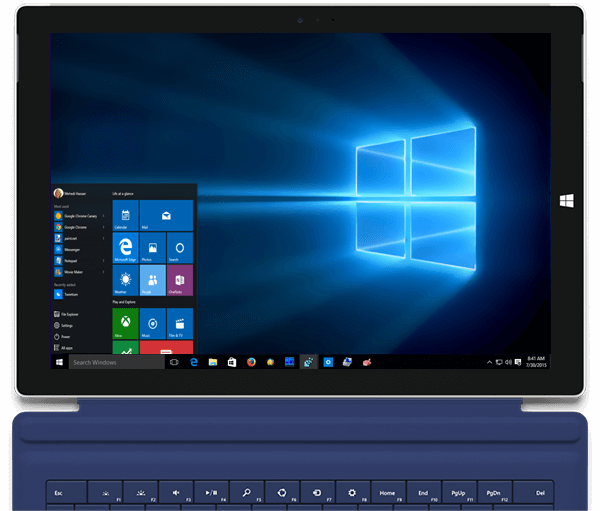Launch Firefox from the taskbar
Image resolution: width=600 pixels, height=511 pixels.
click(251, 362)
